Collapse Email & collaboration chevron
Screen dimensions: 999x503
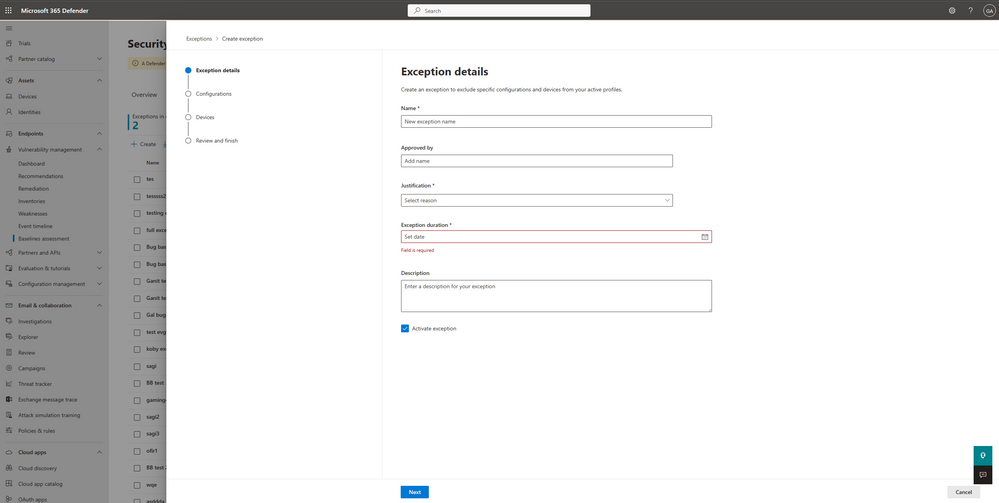pyautogui.click(x=99, y=305)
